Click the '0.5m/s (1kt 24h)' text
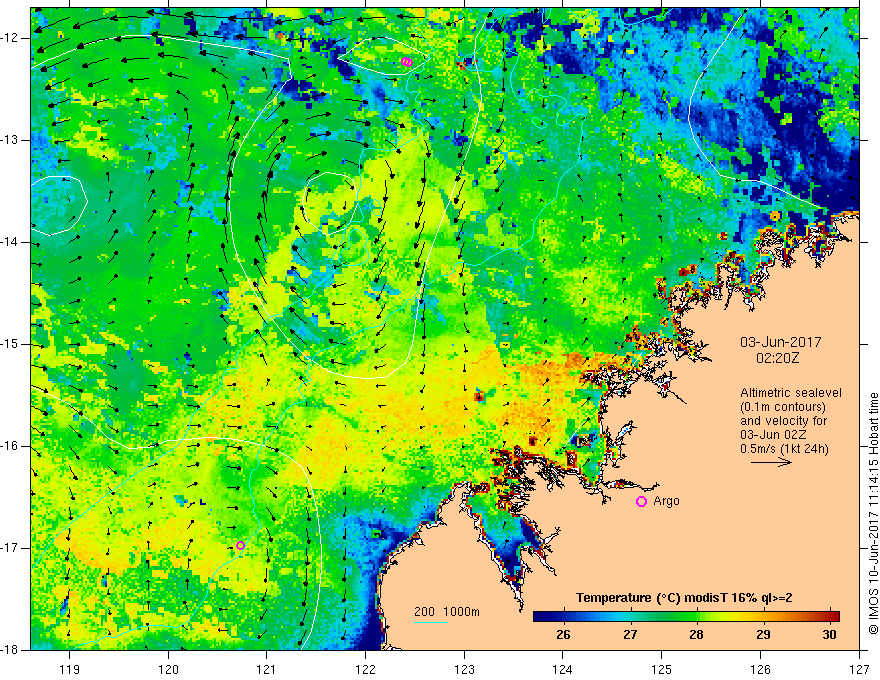This screenshot has width=880, height=680. [x=784, y=449]
